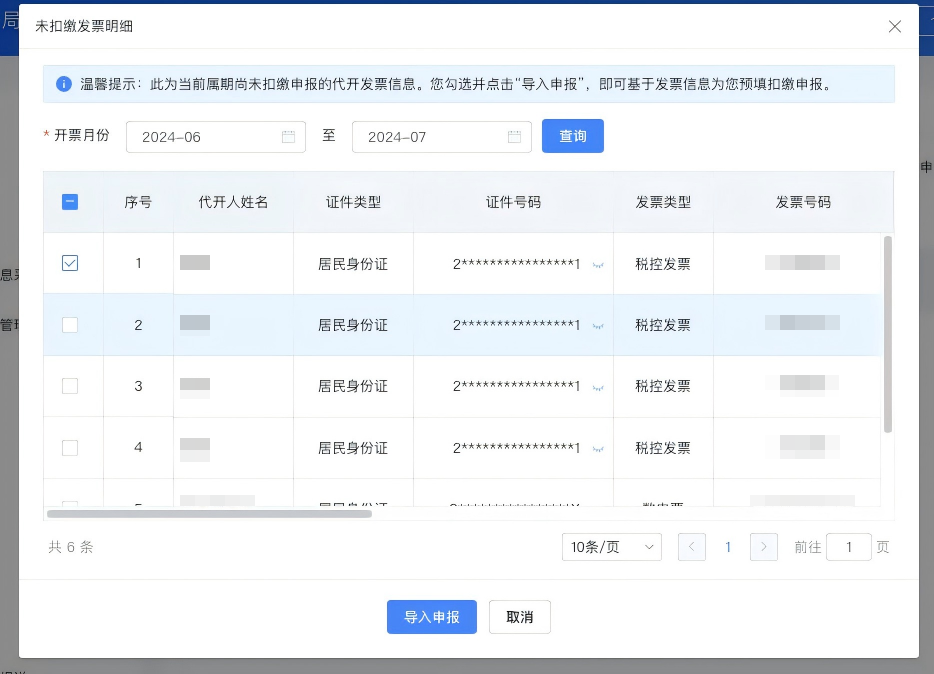Uncheck the row 1 checkbox

[x=70, y=263]
